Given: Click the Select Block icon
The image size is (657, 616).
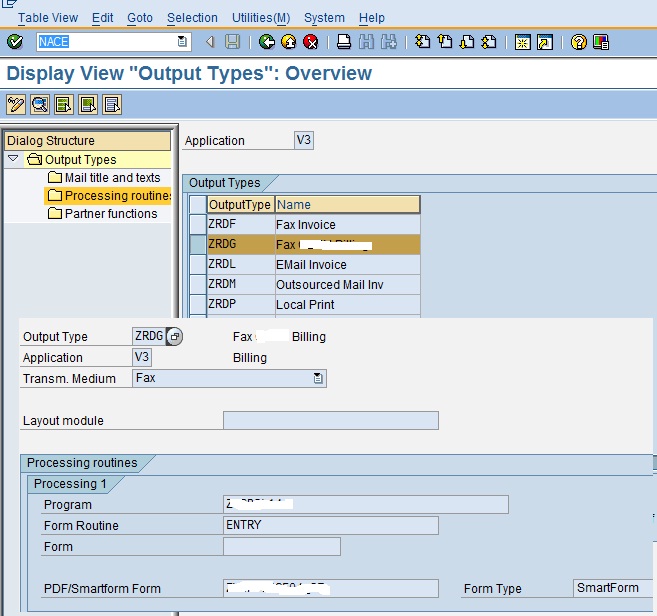Looking at the screenshot, I should click(x=88, y=104).
